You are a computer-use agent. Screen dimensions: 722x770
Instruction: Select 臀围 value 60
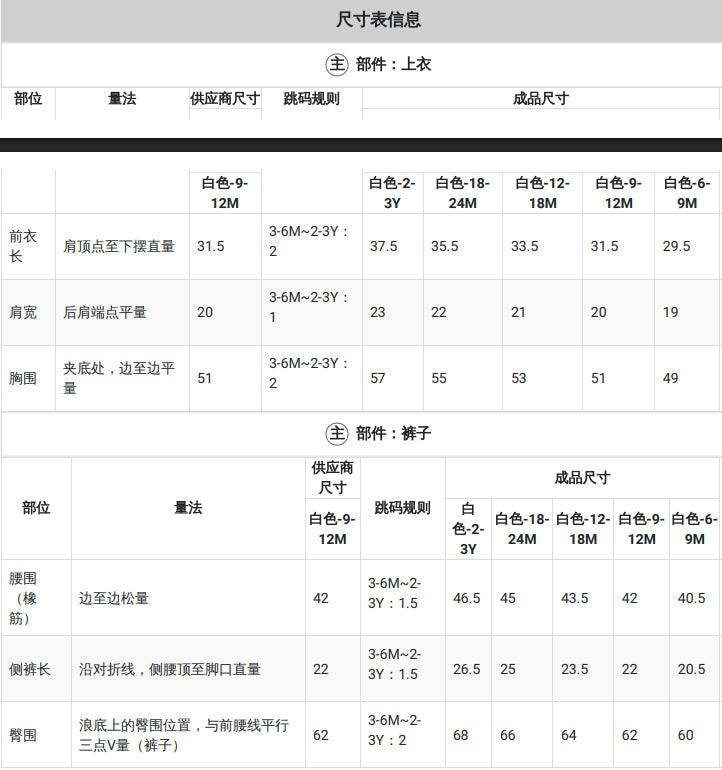pyautogui.click(x=686, y=735)
